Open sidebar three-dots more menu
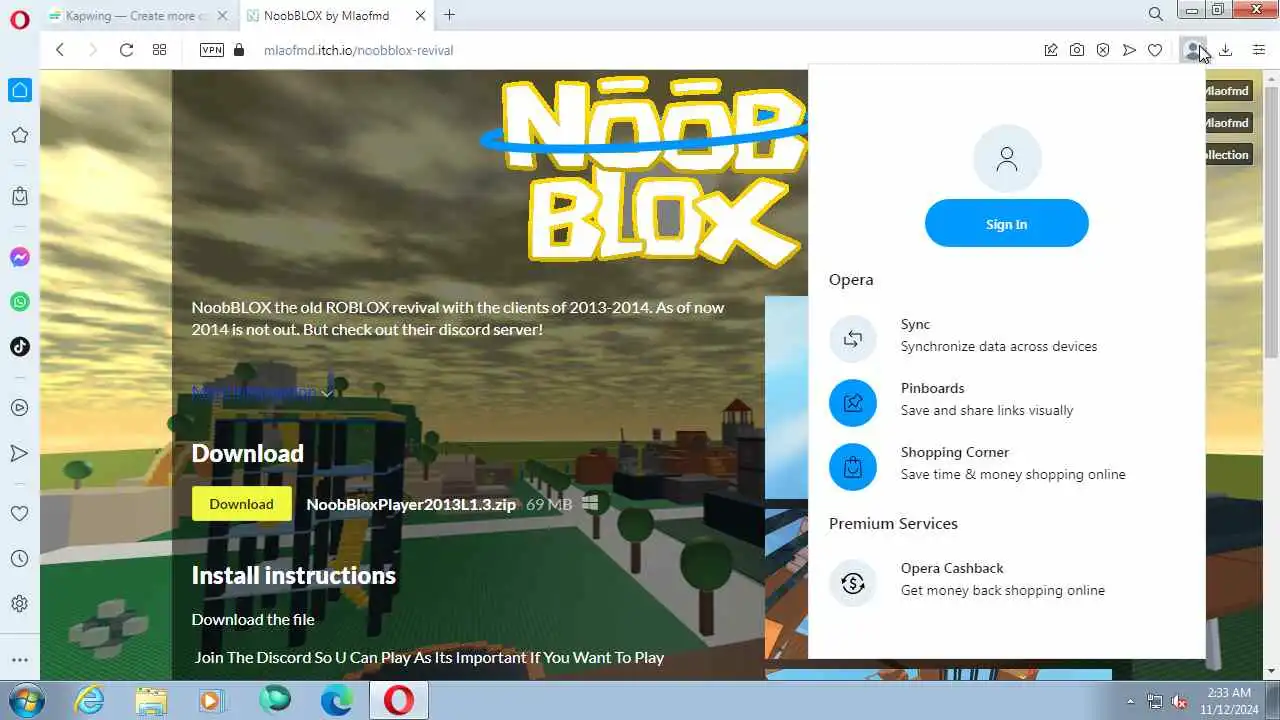The image size is (1280, 720). (20, 660)
